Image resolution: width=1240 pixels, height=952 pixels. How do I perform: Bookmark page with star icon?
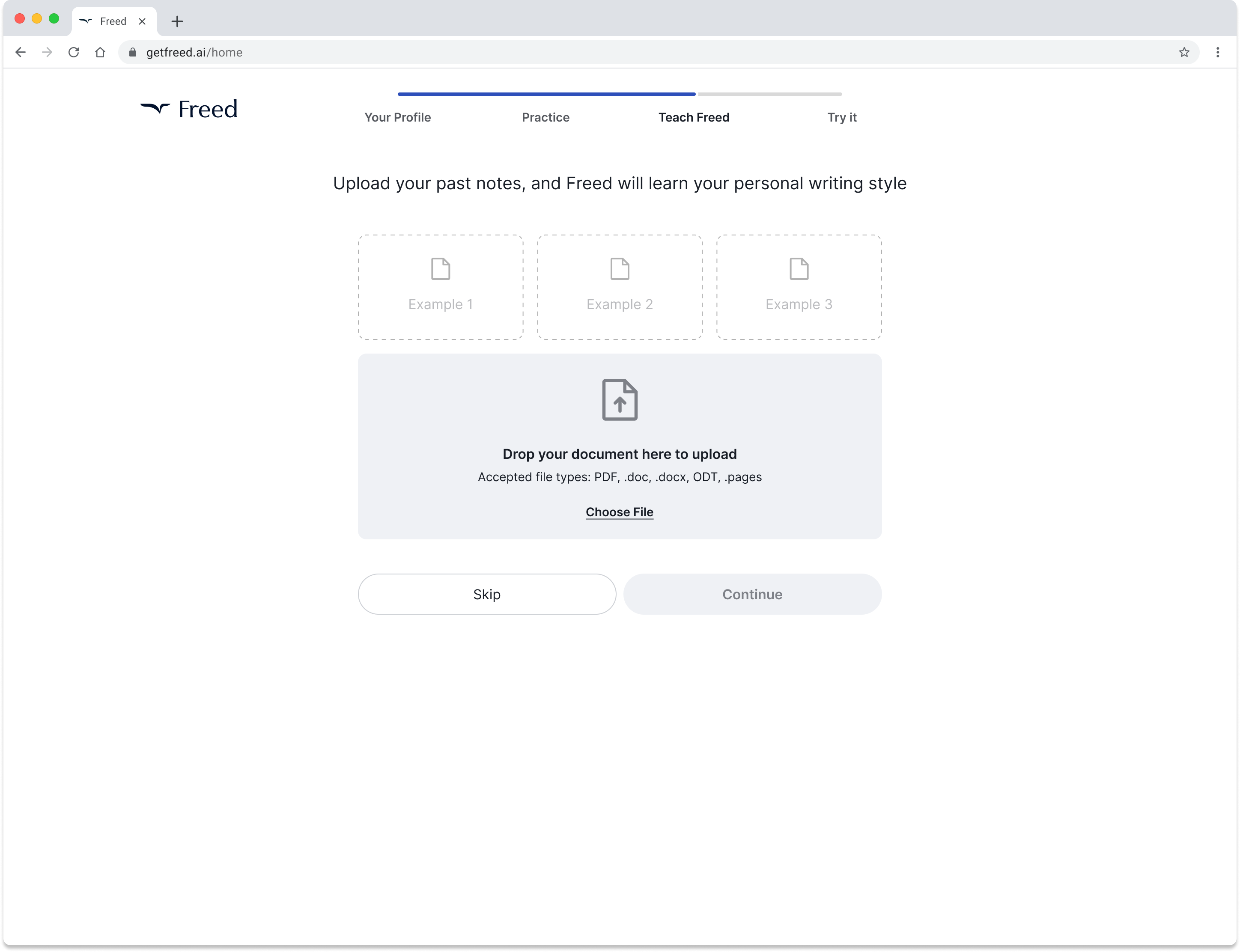(1184, 52)
